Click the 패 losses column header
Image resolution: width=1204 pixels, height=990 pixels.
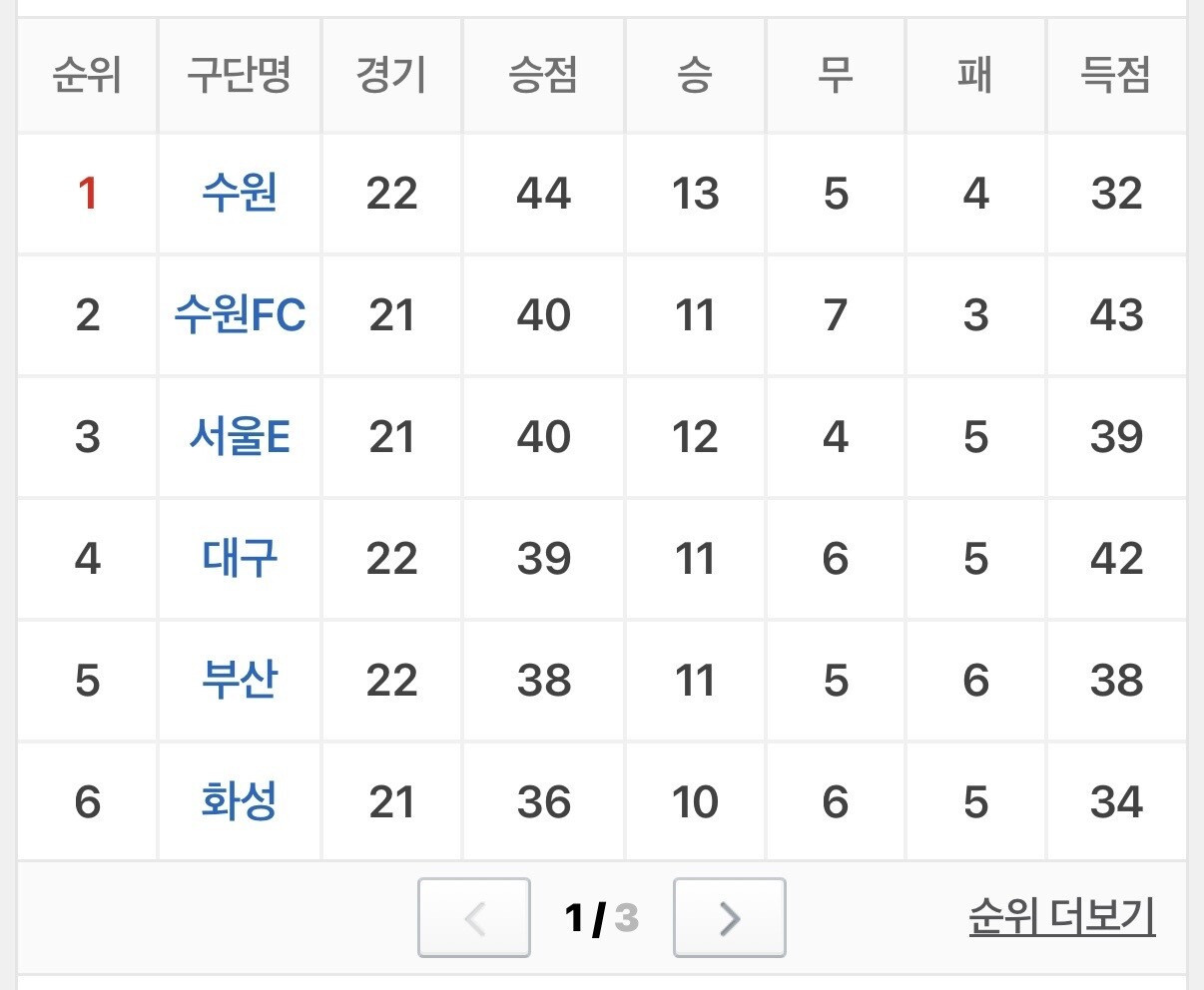pos(975,75)
